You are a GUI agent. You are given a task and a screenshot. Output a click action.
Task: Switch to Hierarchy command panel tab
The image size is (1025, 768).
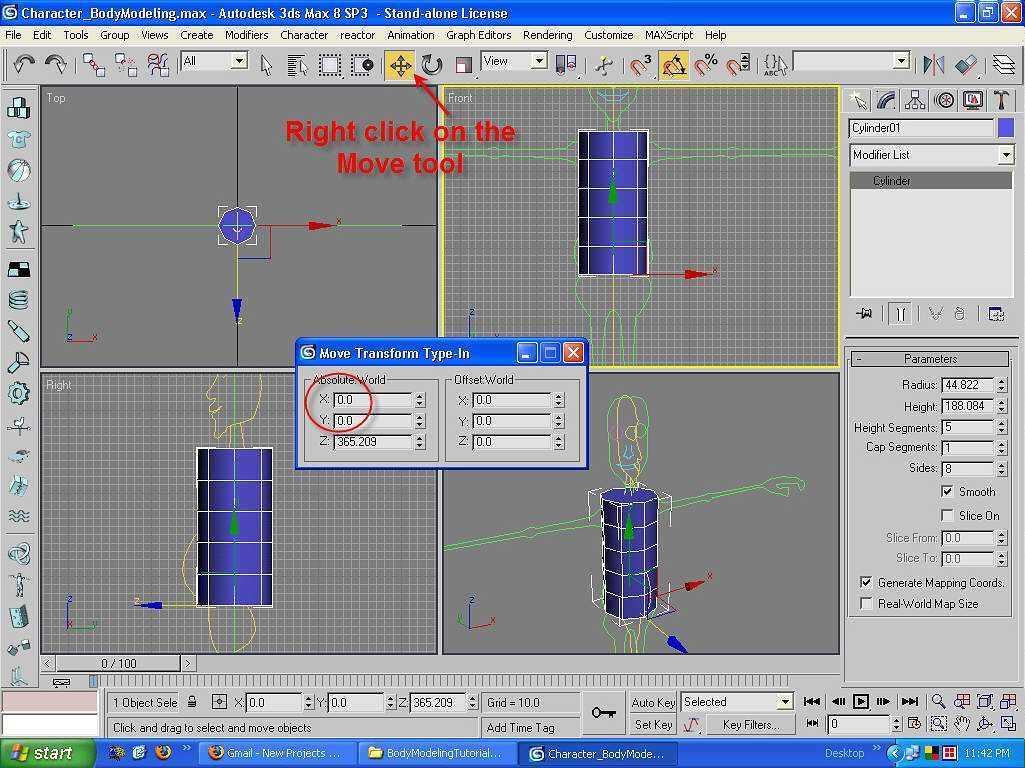(x=915, y=100)
